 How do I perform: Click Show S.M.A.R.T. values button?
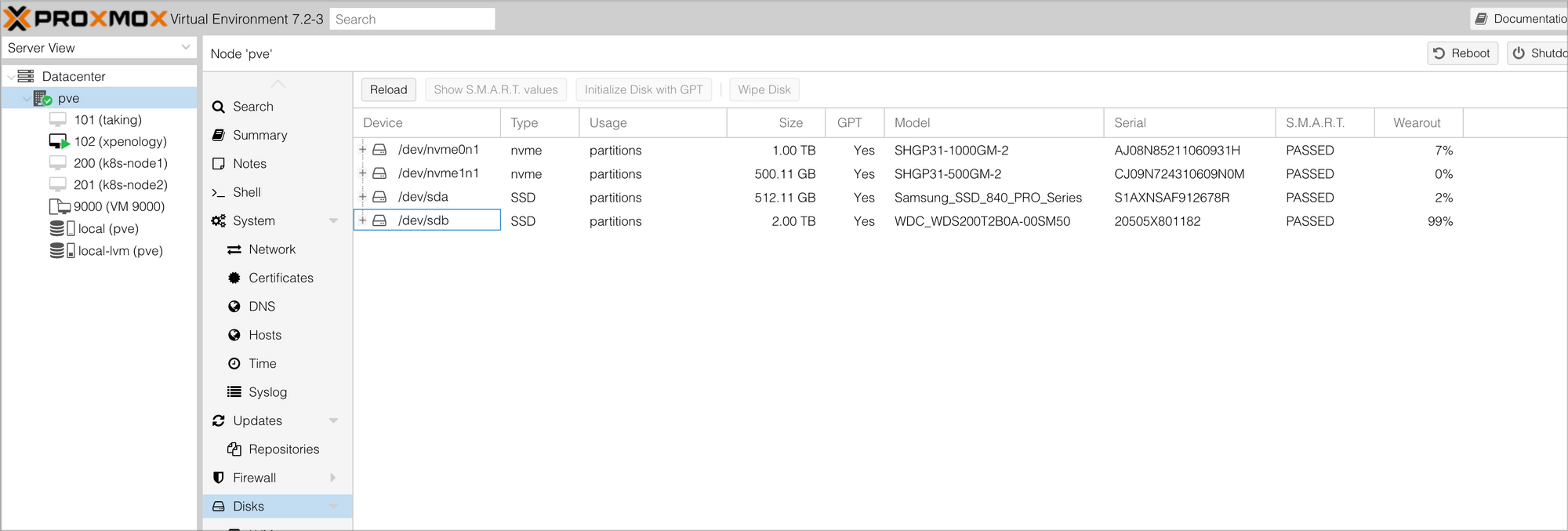pyautogui.click(x=495, y=89)
